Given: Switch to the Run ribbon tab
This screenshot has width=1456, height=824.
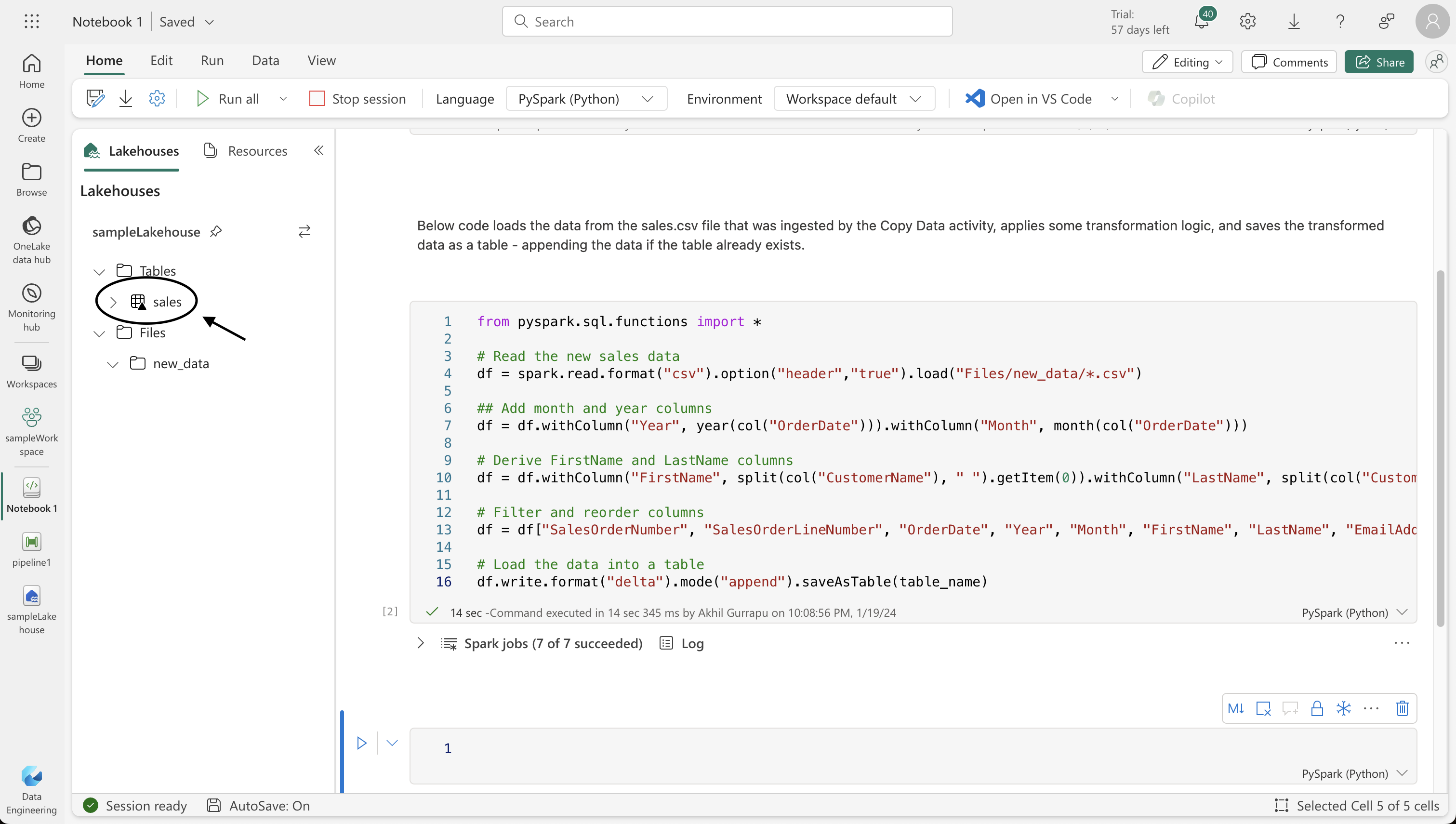Looking at the screenshot, I should (x=212, y=61).
